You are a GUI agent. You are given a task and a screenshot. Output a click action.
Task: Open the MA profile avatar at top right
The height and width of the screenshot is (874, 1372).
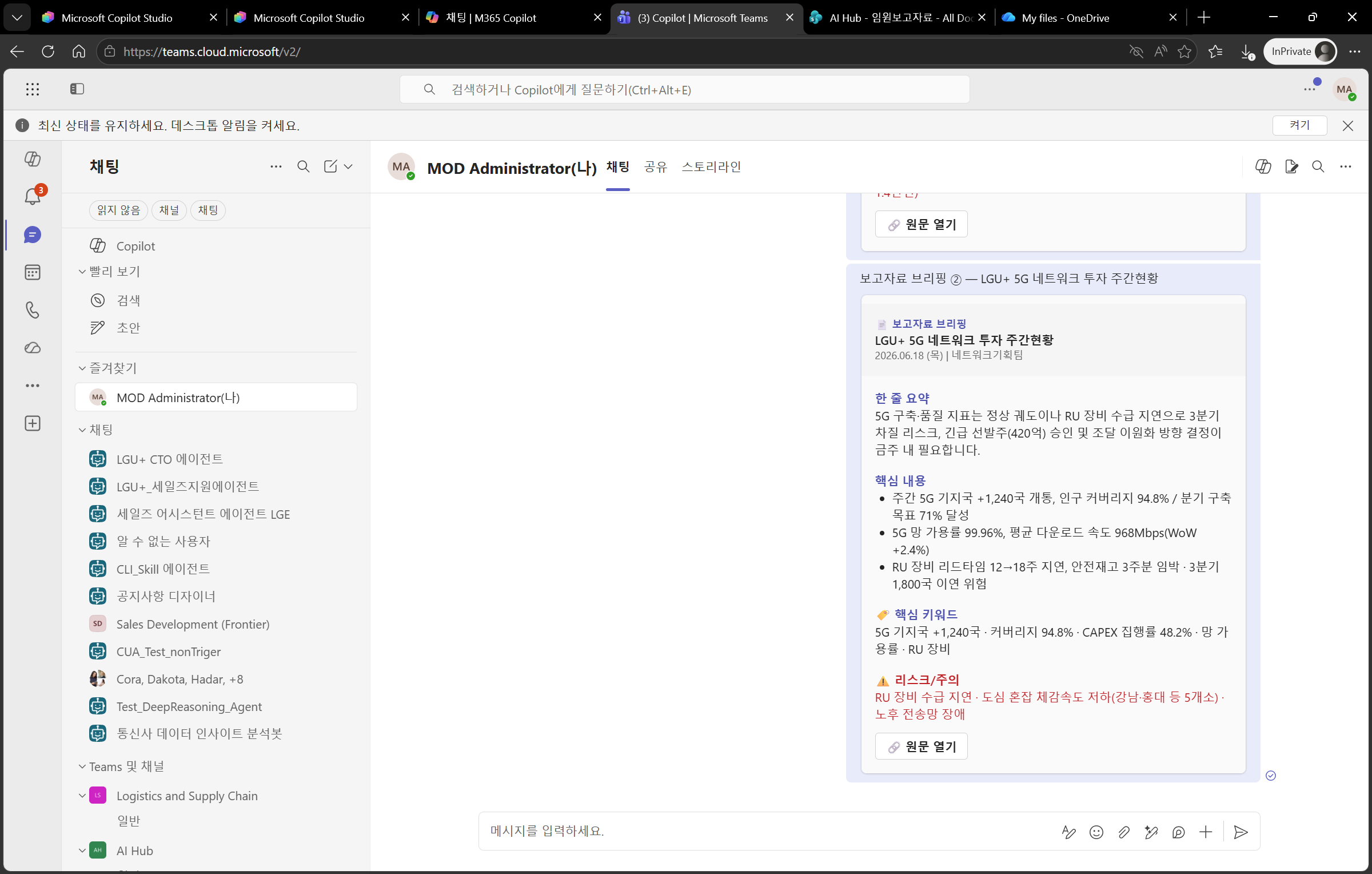pyautogui.click(x=1345, y=89)
